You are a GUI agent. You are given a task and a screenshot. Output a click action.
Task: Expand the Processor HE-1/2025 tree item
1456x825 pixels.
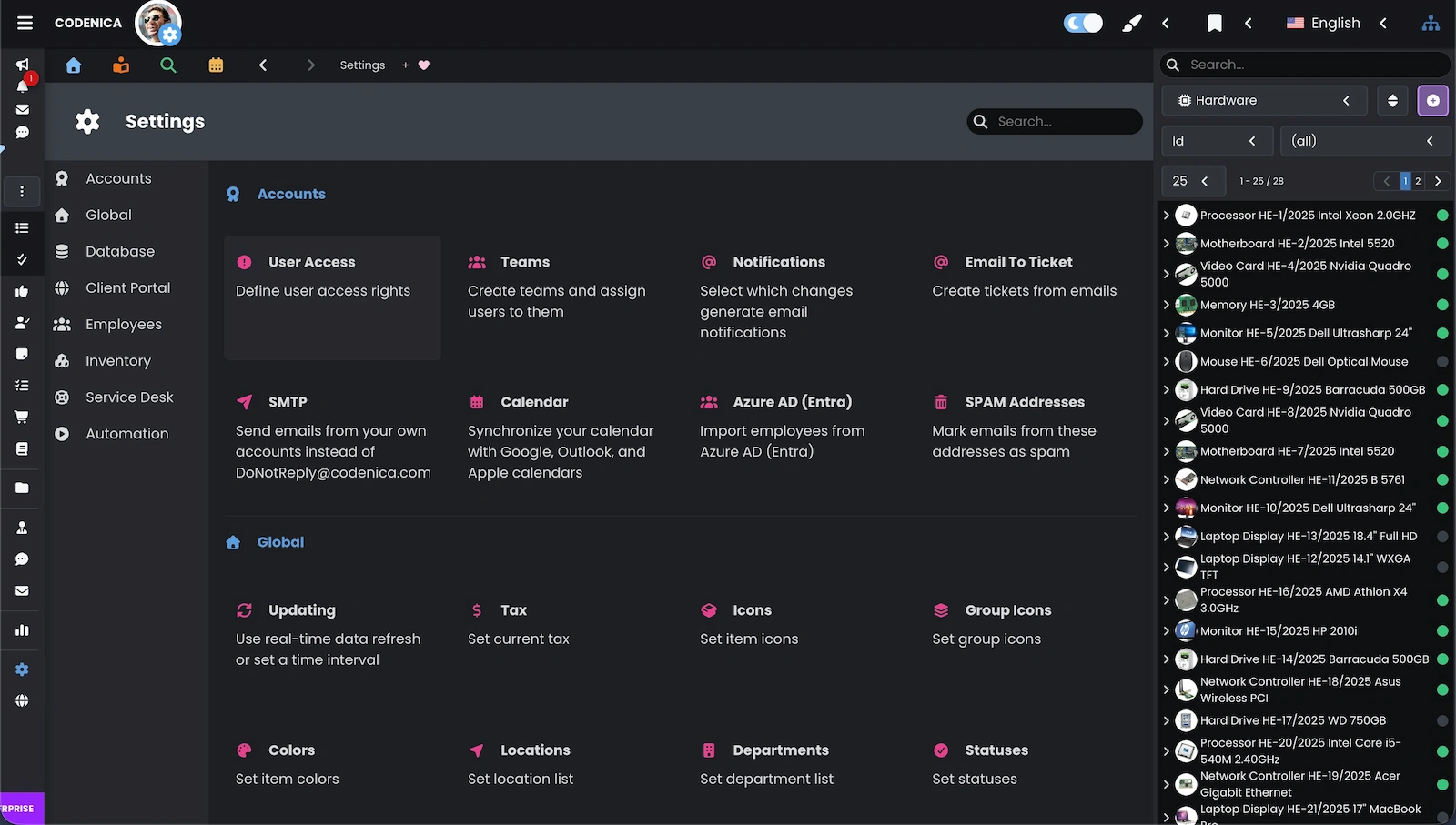tap(1167, 216)
